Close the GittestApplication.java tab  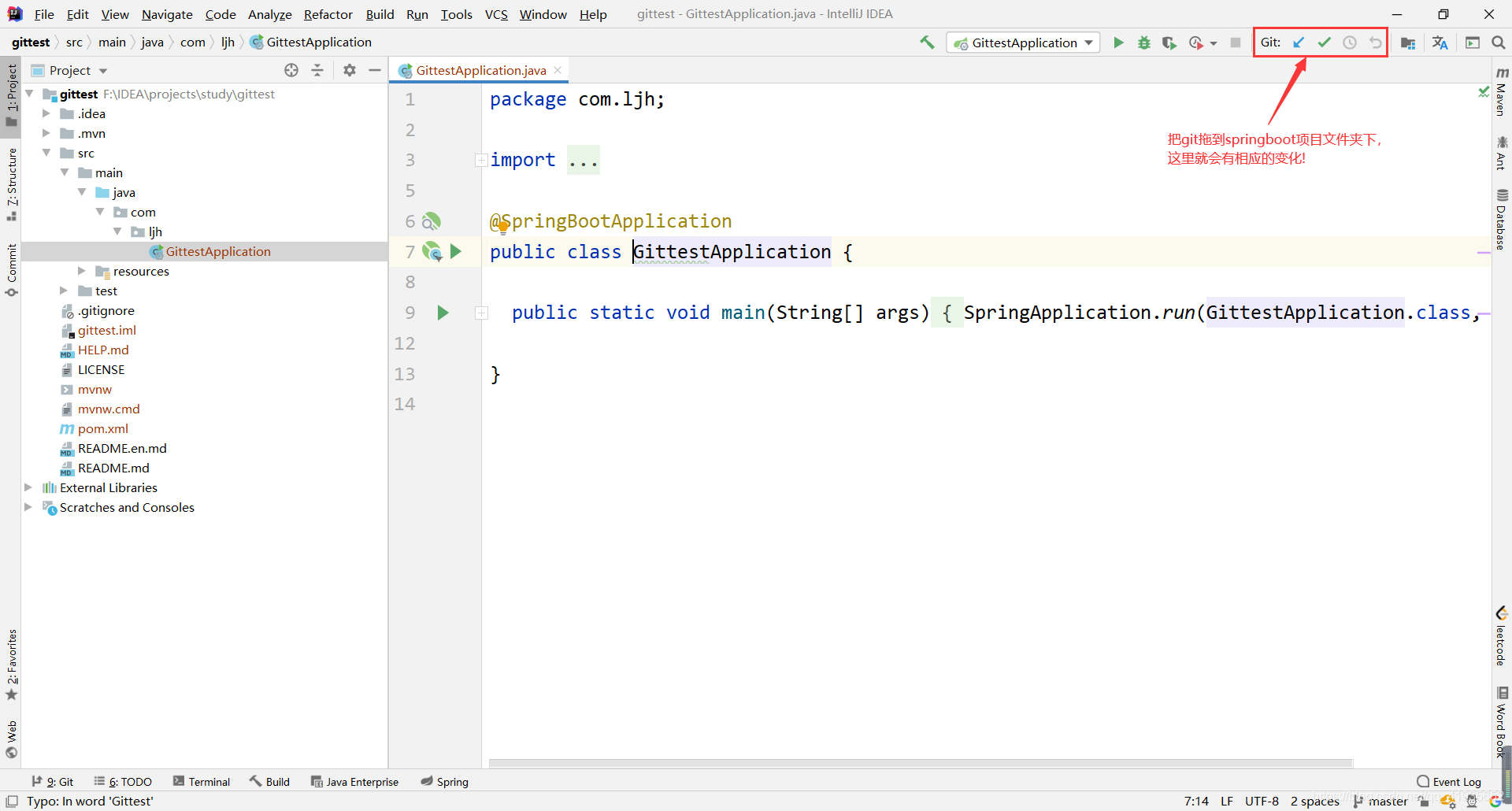[x=558, y=70]
